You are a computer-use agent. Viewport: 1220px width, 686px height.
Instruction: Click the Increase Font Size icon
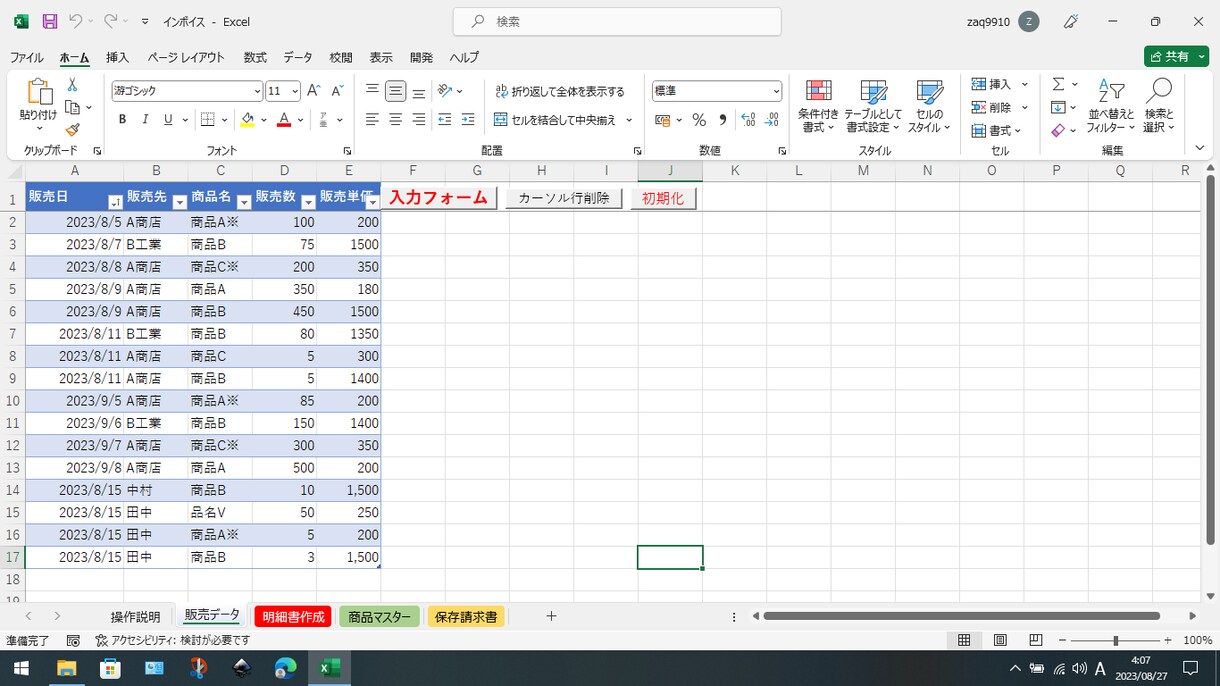pyautogui.click(x=314, y=91)
